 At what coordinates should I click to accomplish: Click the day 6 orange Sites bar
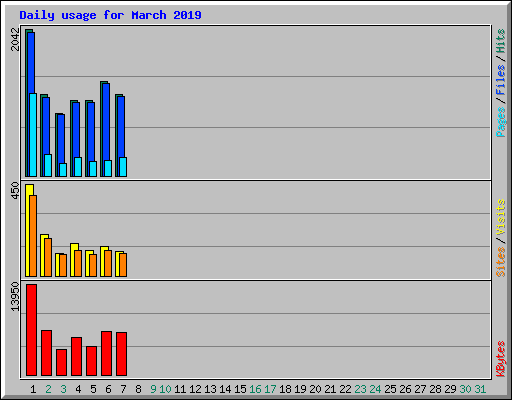pyautogui.click(x=108, y=263)
